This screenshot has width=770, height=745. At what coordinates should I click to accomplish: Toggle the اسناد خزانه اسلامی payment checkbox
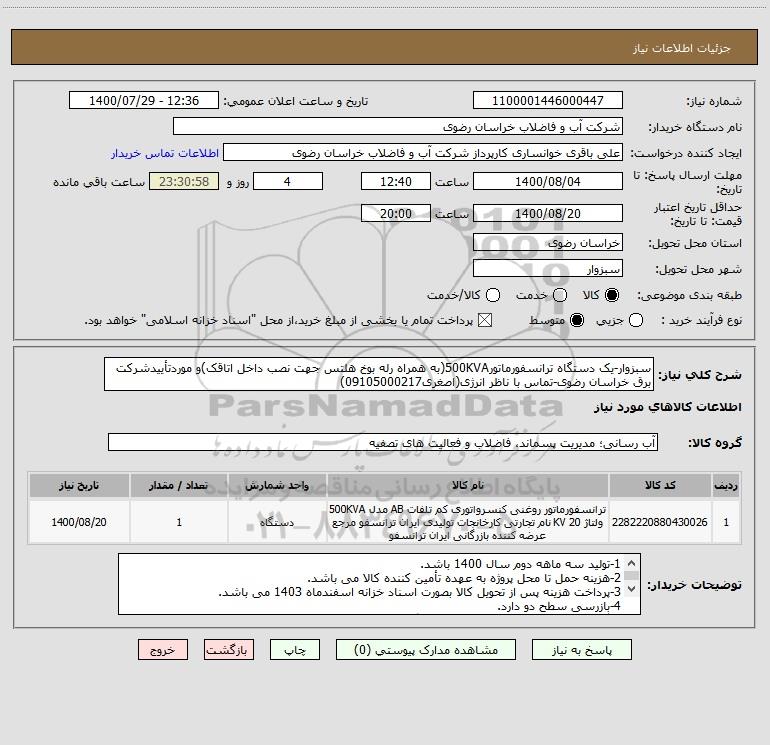(x=485, y=321)
